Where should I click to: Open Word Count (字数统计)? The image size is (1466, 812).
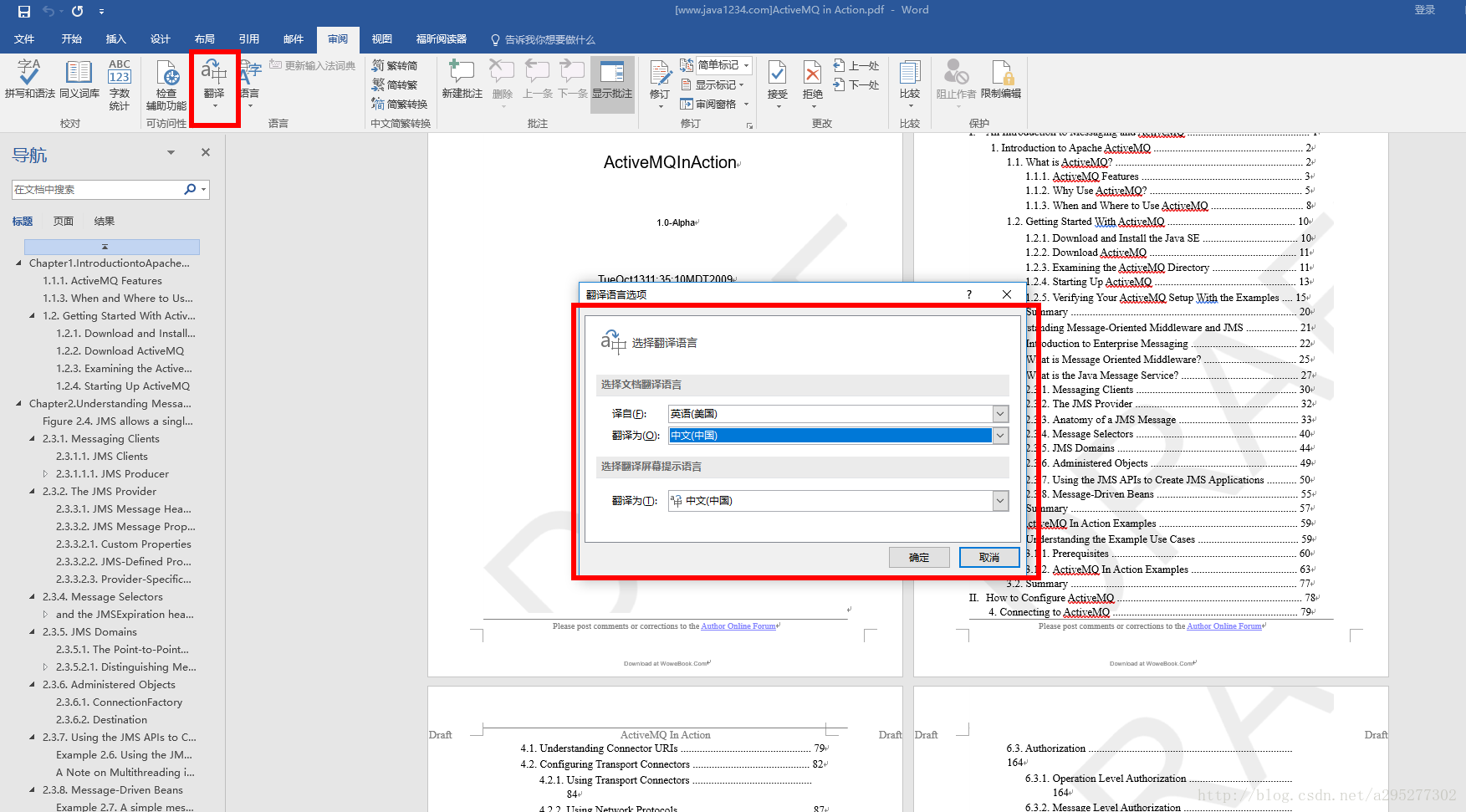point(120,84)
